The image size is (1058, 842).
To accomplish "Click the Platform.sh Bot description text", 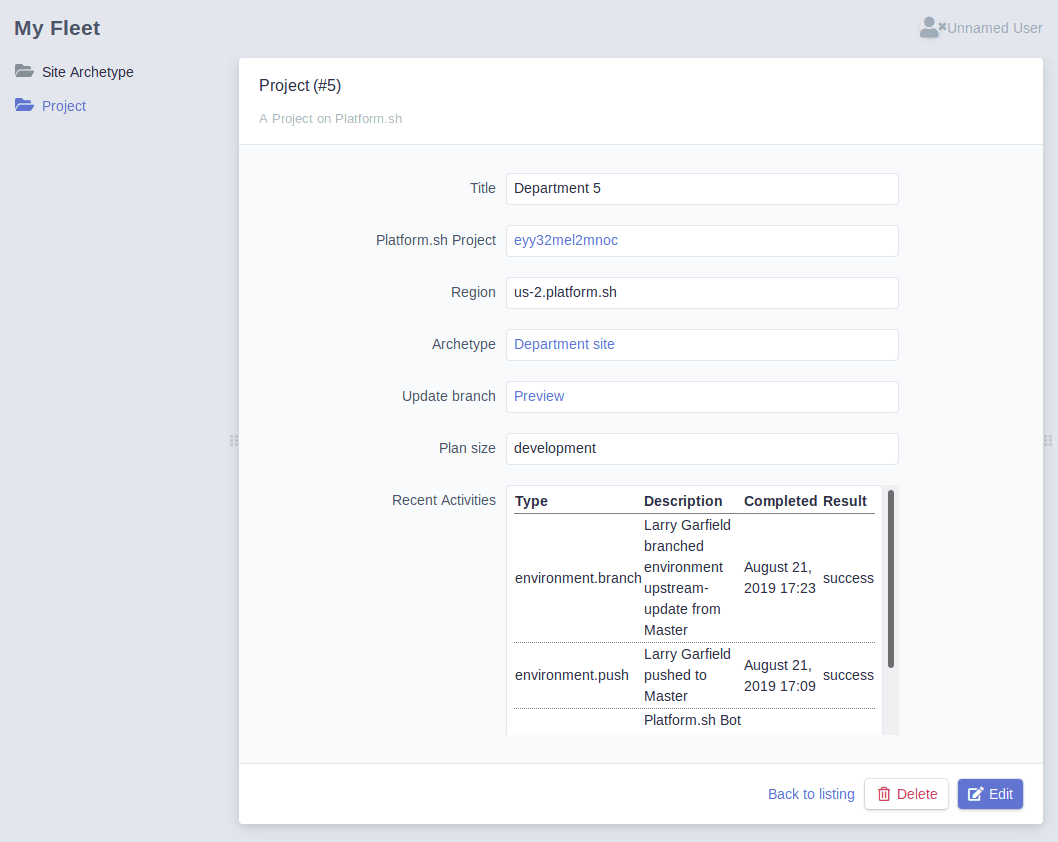I will pos(692,721).
